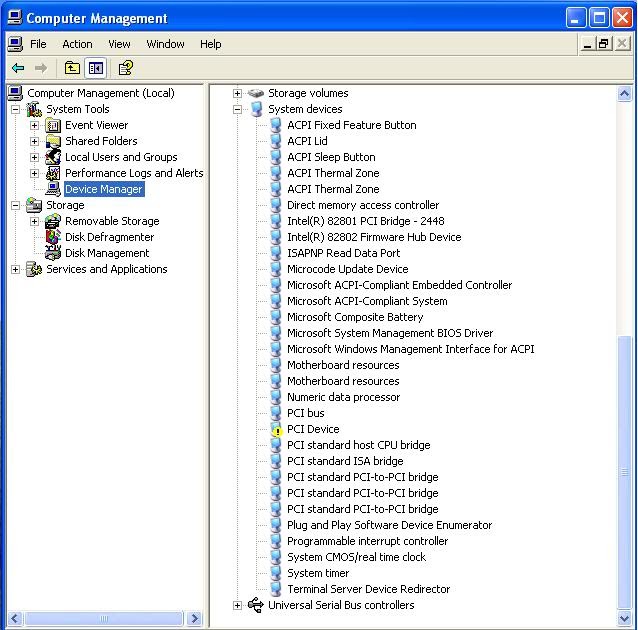Click the Help toolbar icon

coord(125,68)
